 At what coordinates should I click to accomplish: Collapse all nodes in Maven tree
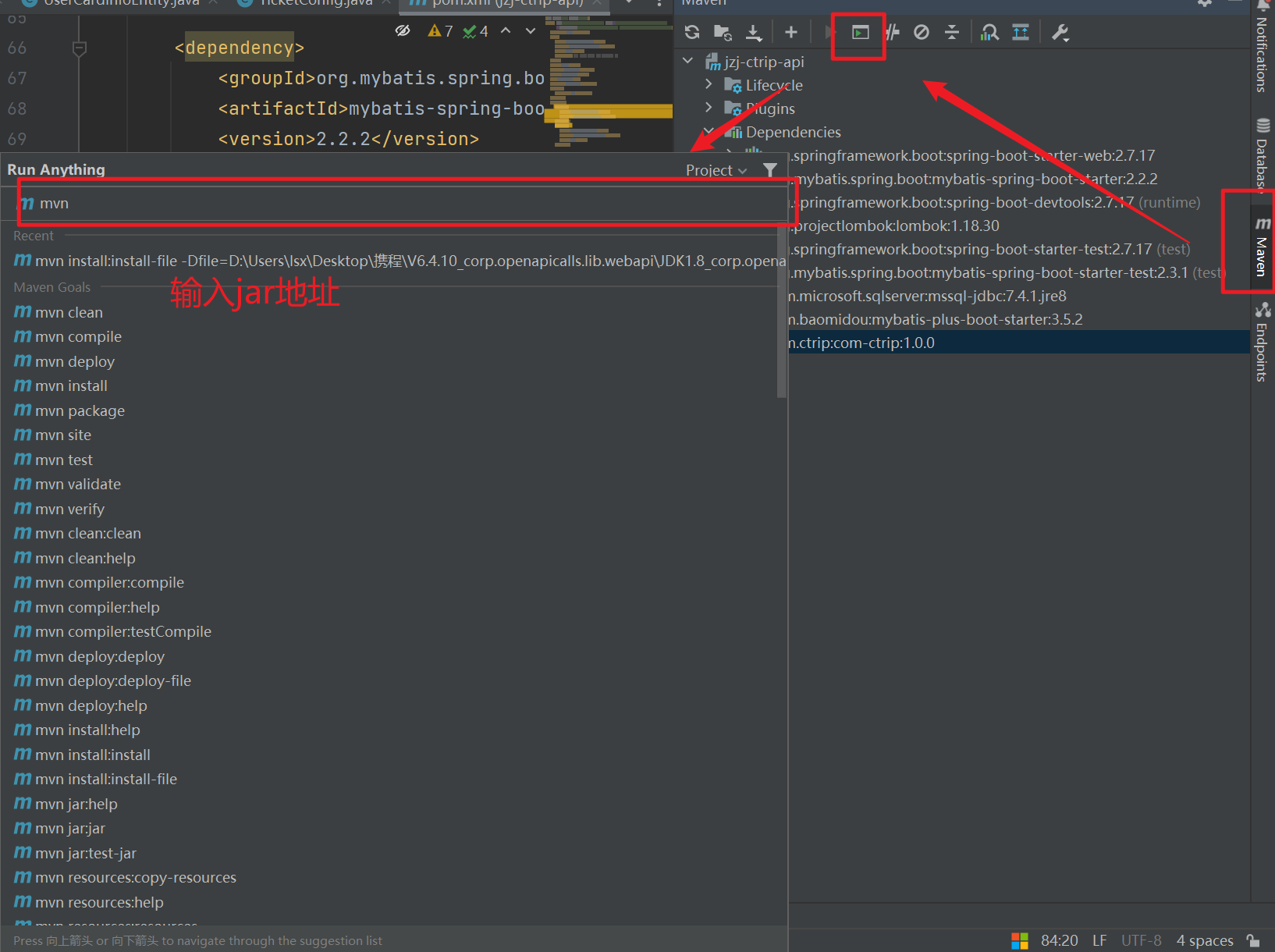click(952, 33)
